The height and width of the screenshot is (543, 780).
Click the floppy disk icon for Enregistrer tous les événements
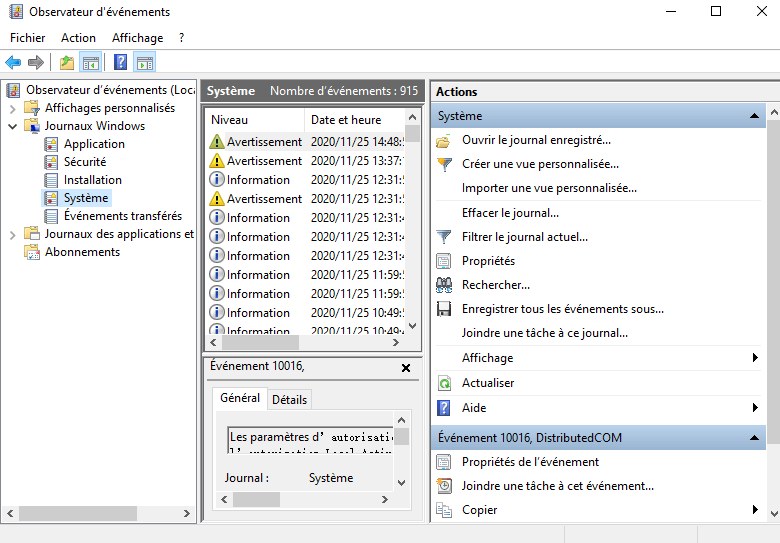coord(445,309)
